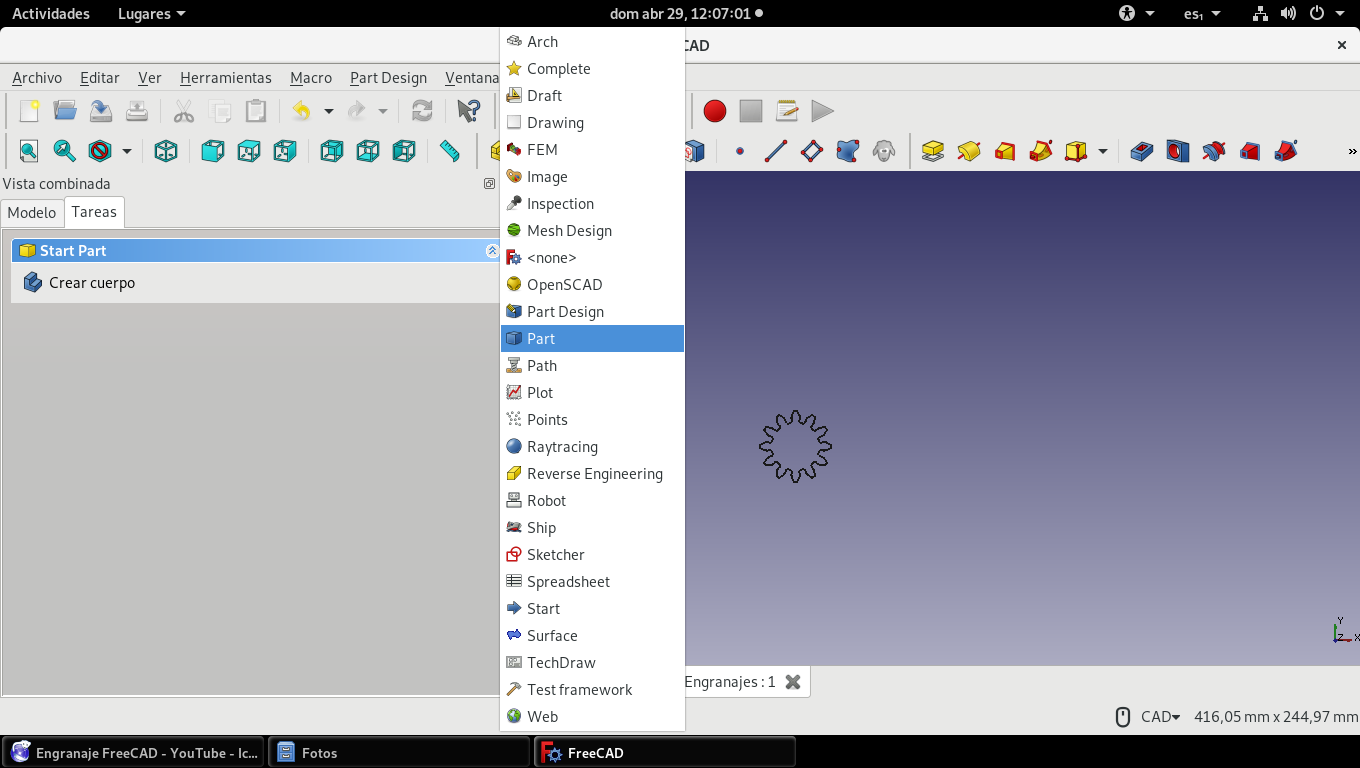Click the measure distance ruler icon
Image resolution: width=1360 pixels, height=768 pixels.
pyautogui.click(x=450, y=151)
